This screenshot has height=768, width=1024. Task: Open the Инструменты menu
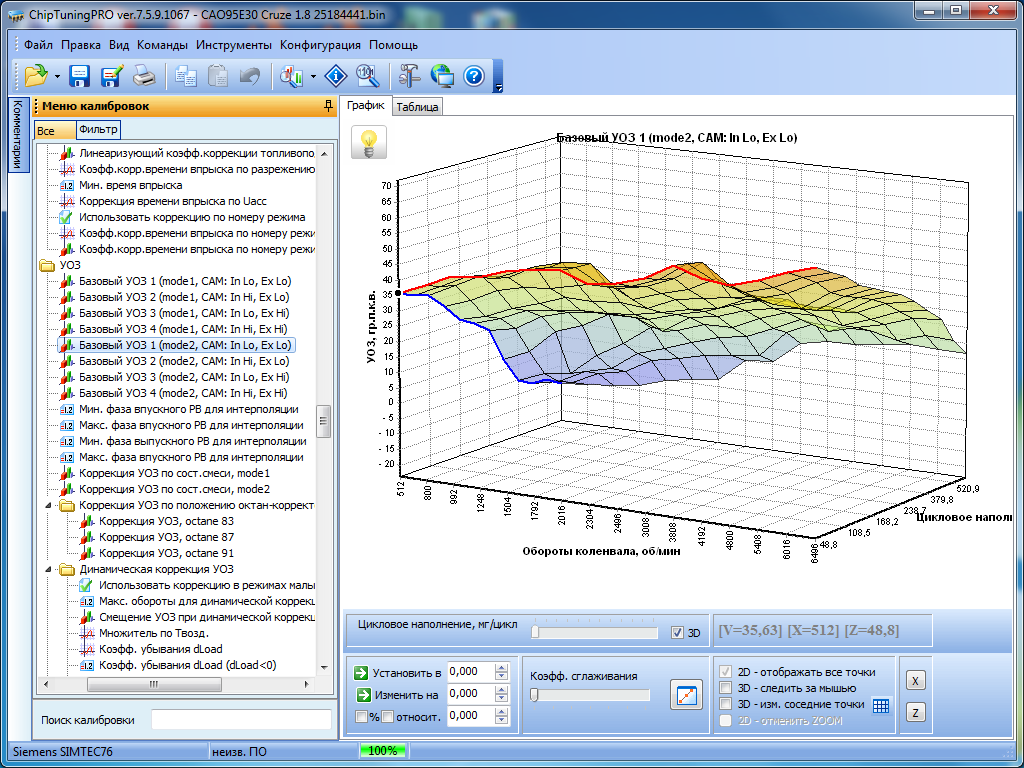(233, 45)
